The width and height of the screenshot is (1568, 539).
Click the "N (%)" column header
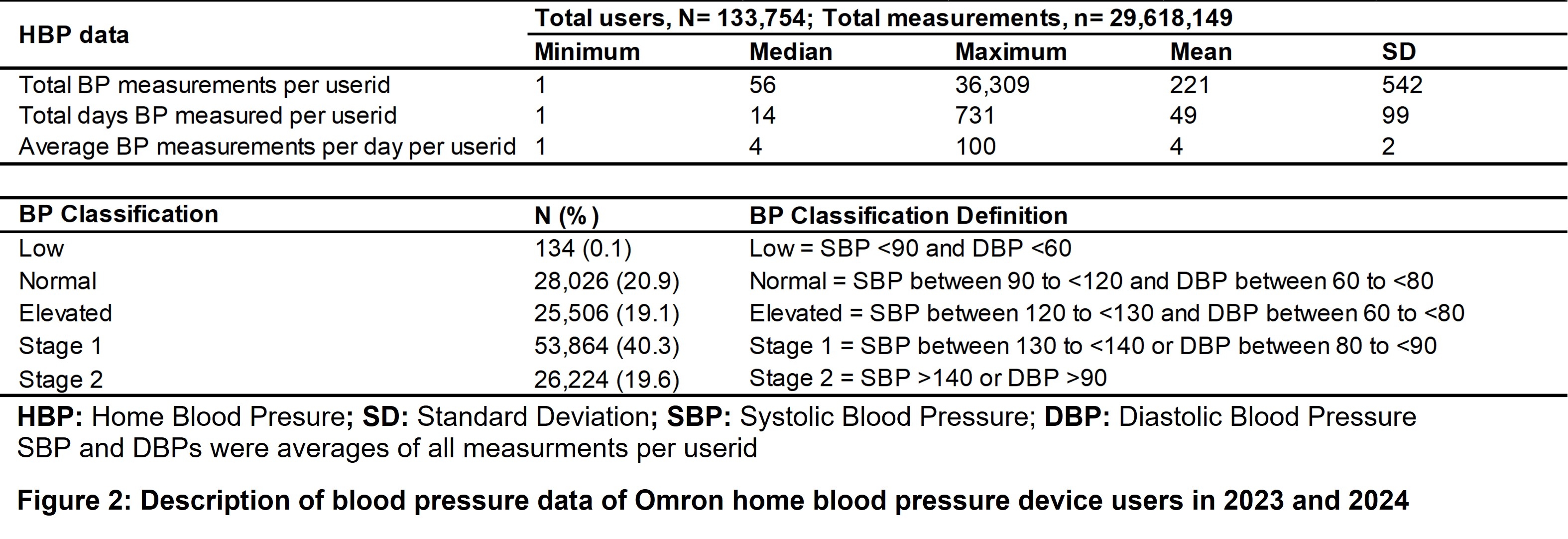(567, 216)
